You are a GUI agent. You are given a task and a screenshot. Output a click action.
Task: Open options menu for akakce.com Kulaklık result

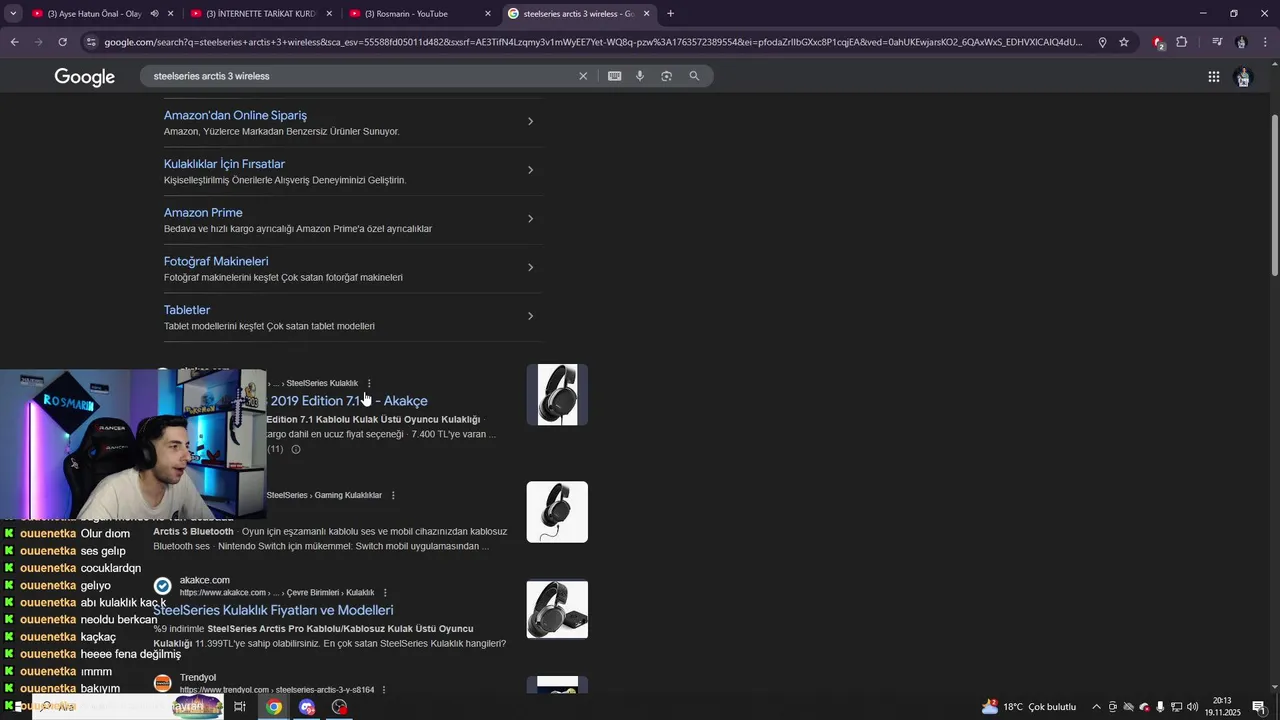385,593
